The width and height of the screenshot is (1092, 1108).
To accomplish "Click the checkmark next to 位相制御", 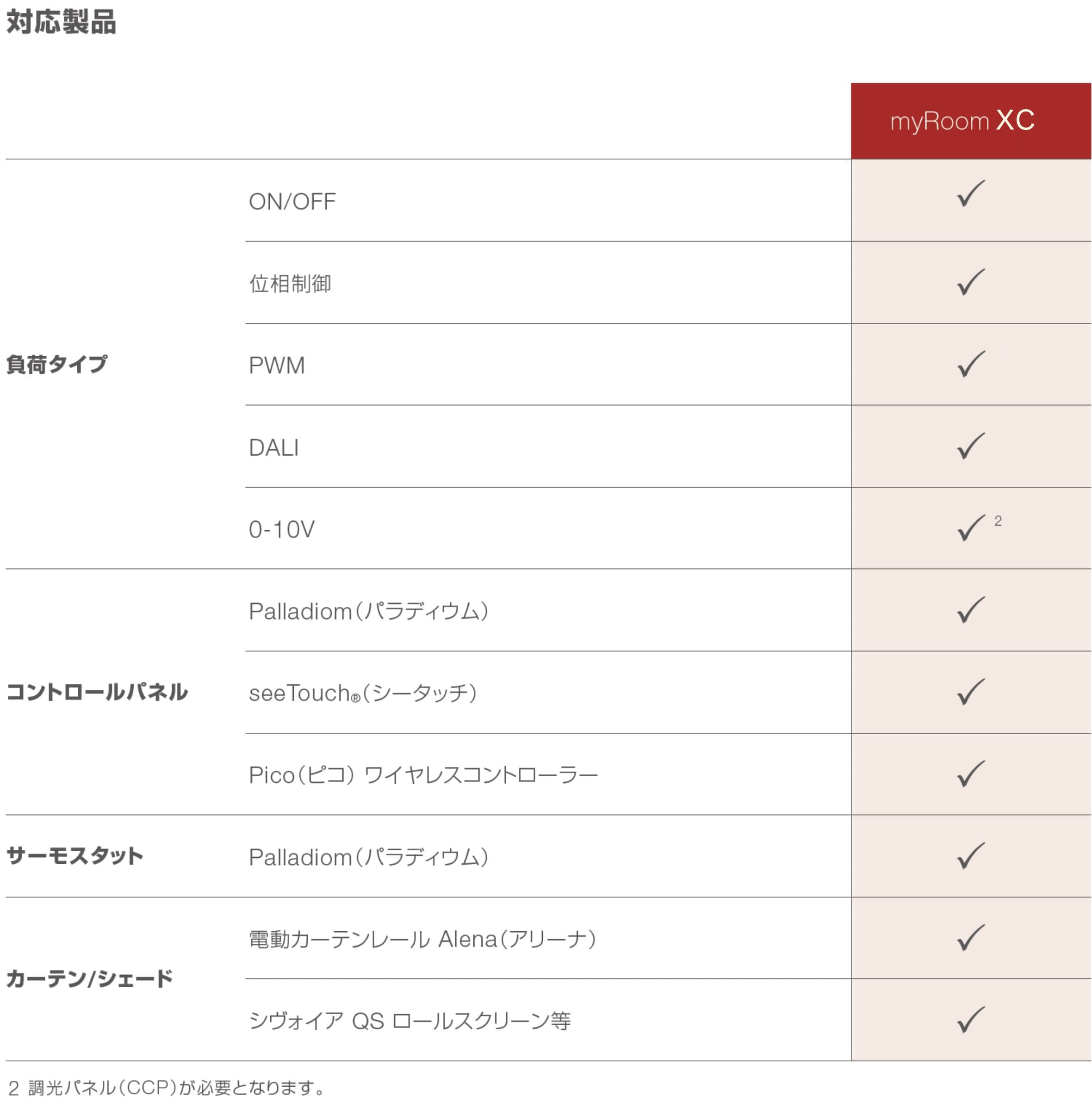I will [970, 282].
